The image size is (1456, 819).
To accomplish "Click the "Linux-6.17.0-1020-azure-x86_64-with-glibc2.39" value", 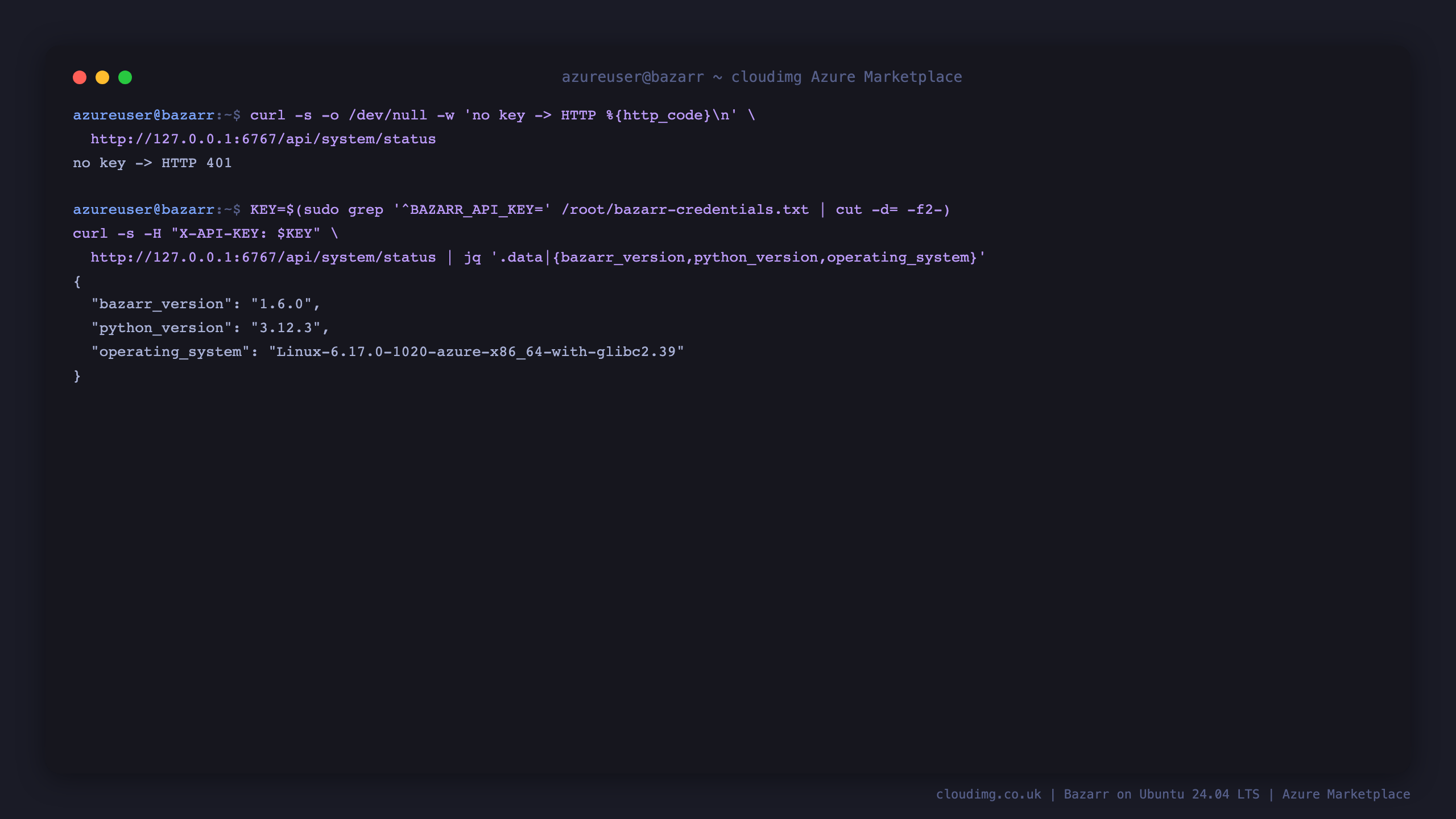I will pos(476,352).
